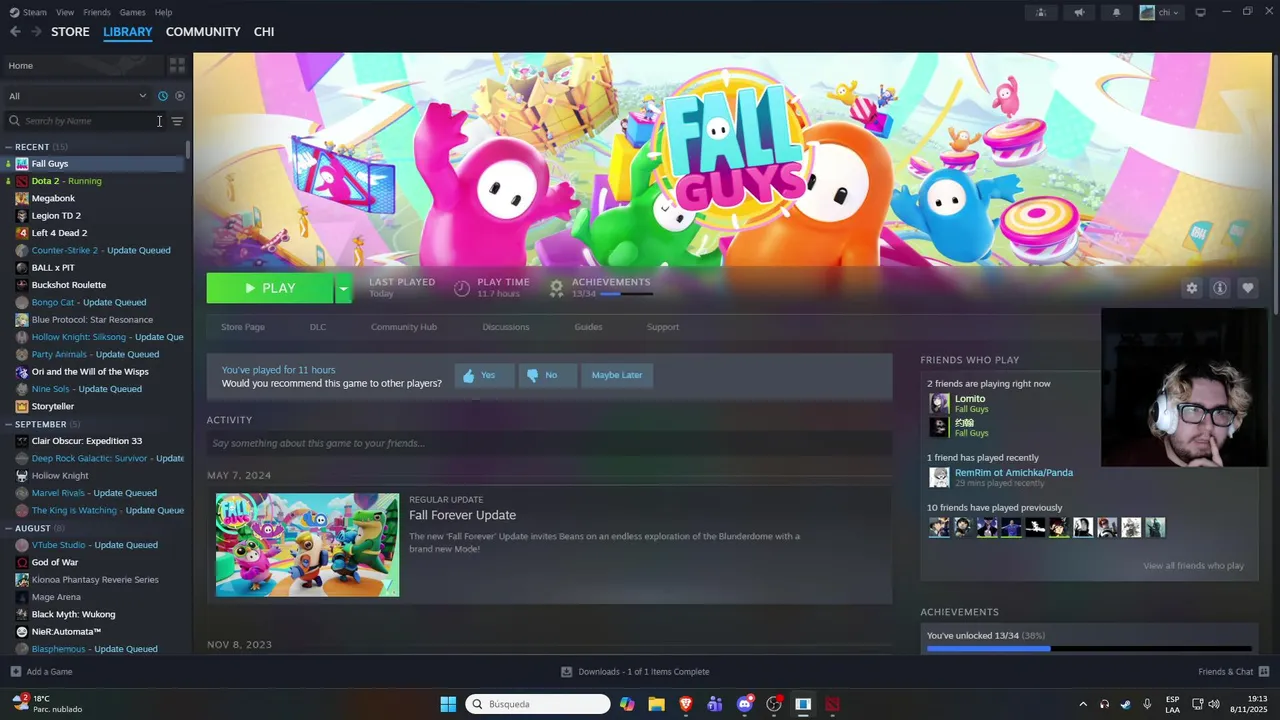Click the Achievements gear-star icon
The height and width of the screenshot is (720, 1280).
click(557, 288)
